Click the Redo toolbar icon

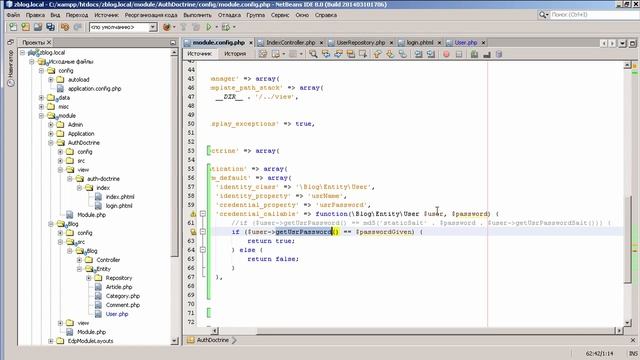78,27
